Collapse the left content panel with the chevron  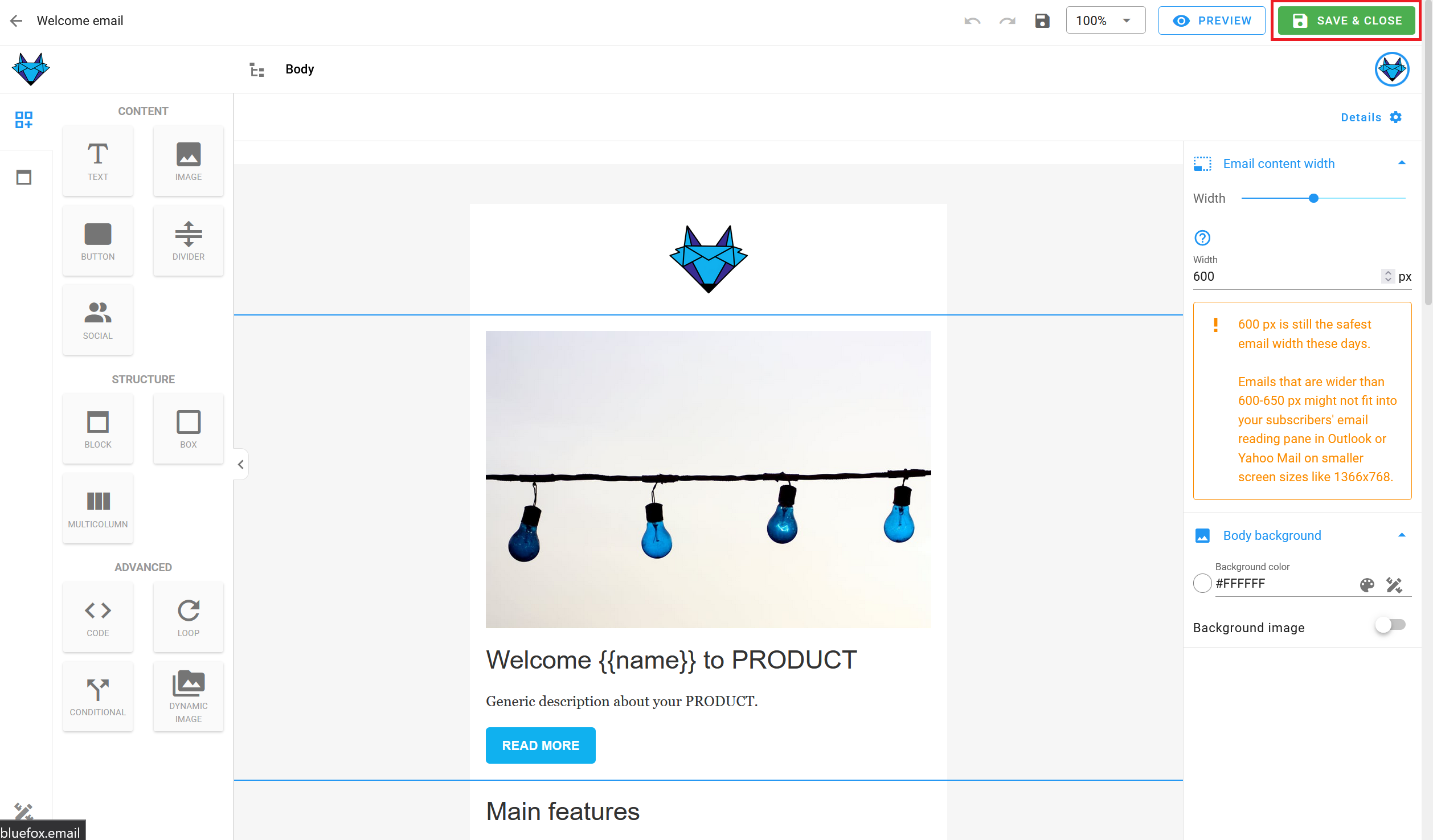click(240, 464)
